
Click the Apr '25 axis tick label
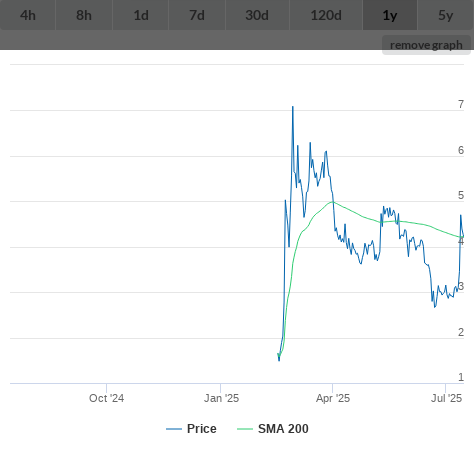(333, 398)
